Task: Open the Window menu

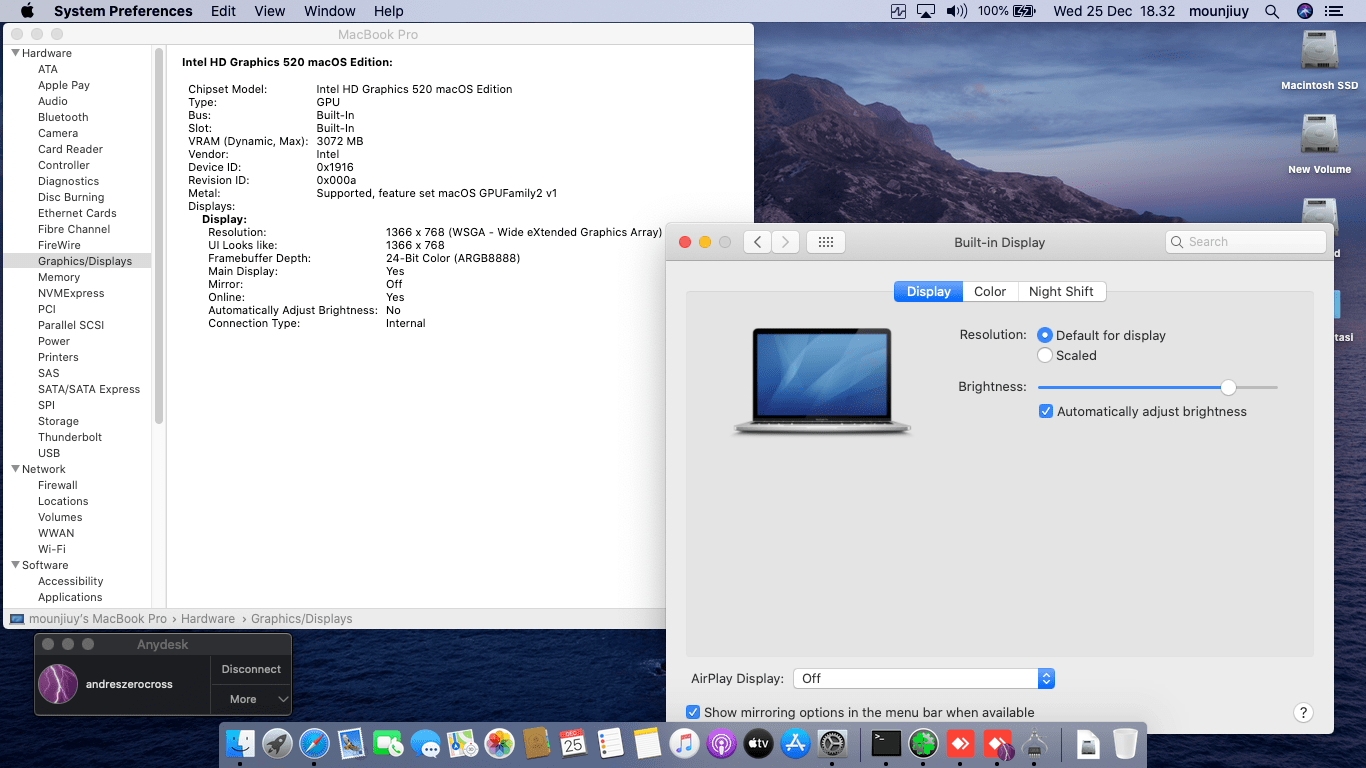Action: (x=329, y=11)
